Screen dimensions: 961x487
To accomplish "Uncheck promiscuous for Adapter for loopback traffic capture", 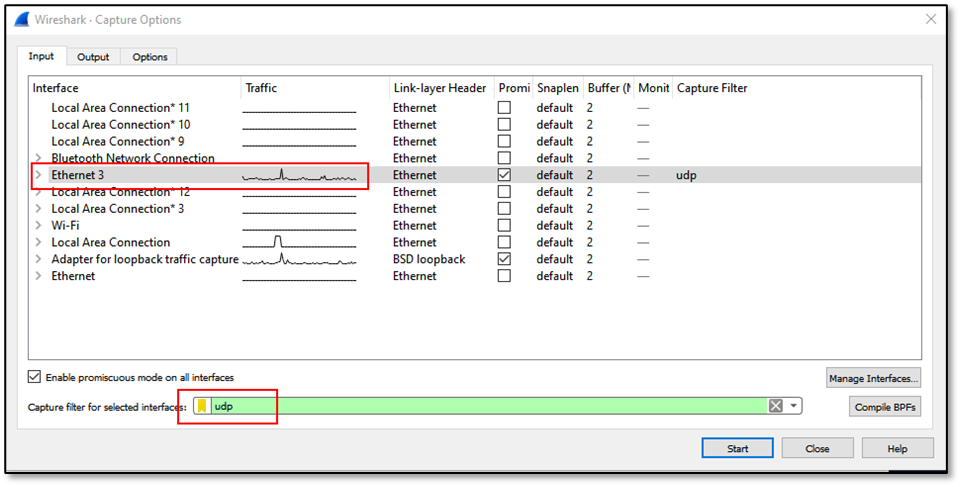I will tap(504, 259).
